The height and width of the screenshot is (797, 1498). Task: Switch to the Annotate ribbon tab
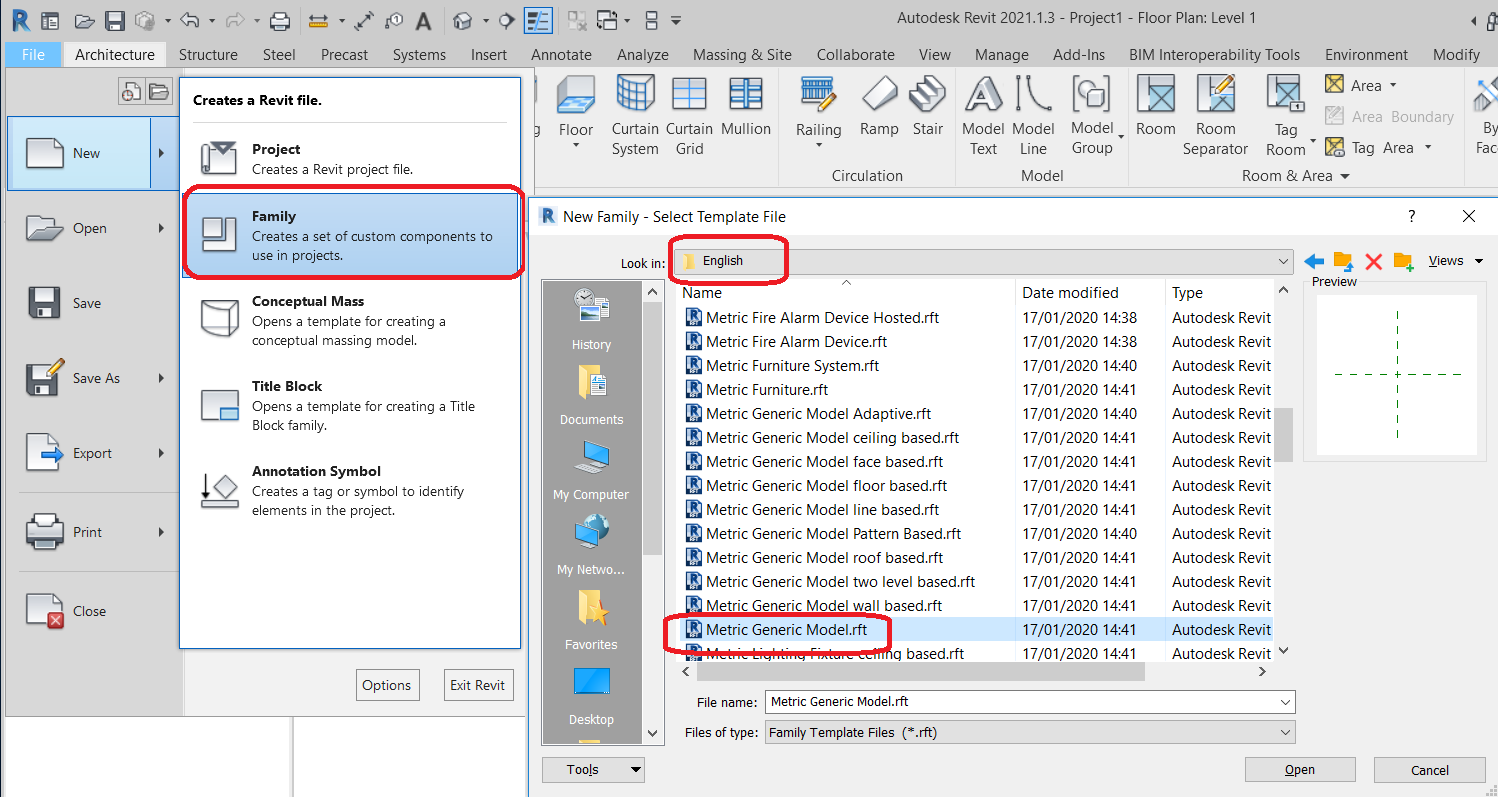pyautogui.click(x=561, y=55)
